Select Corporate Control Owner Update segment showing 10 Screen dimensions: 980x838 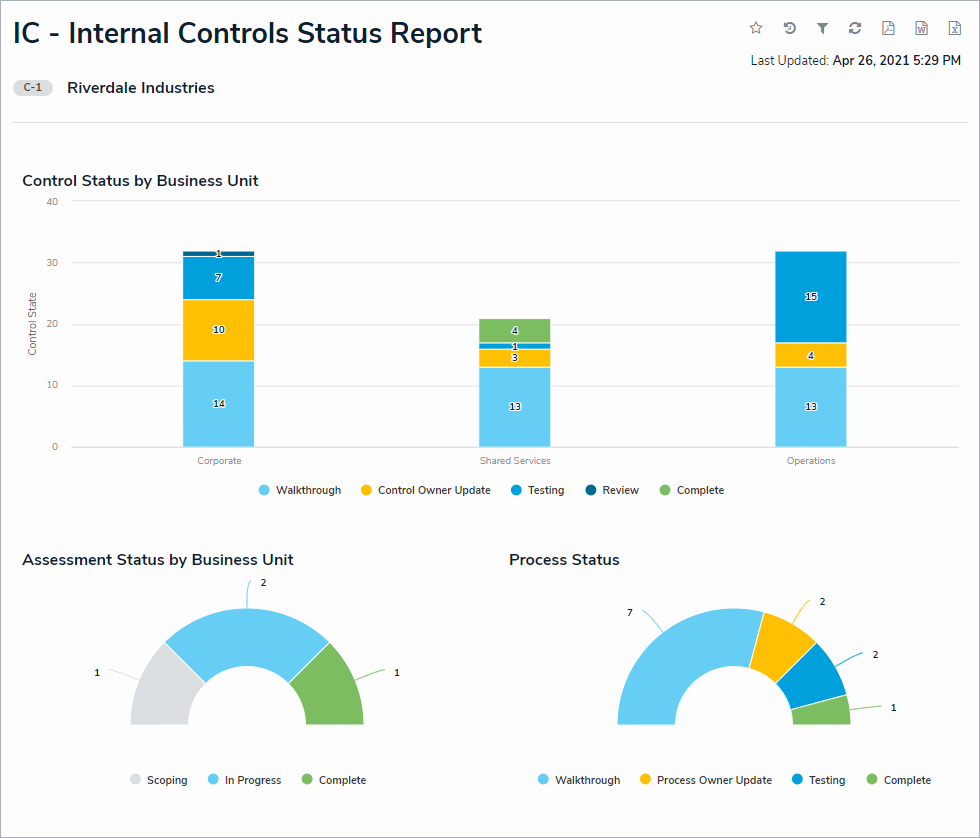219,330
